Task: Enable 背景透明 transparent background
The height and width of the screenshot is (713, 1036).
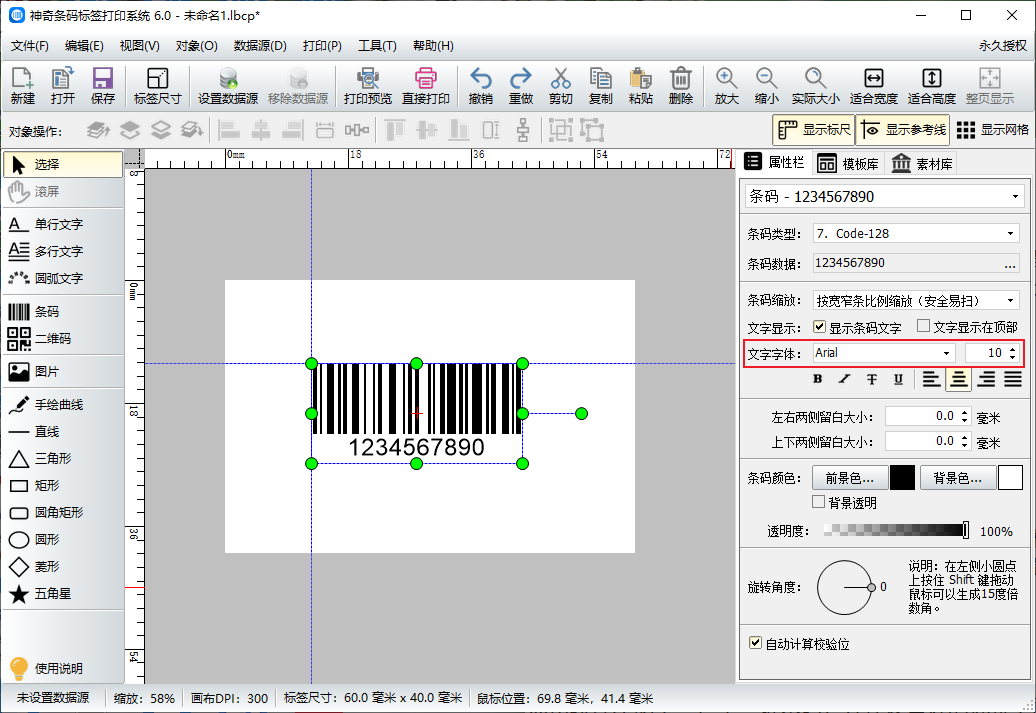Action: coord(818,502)
